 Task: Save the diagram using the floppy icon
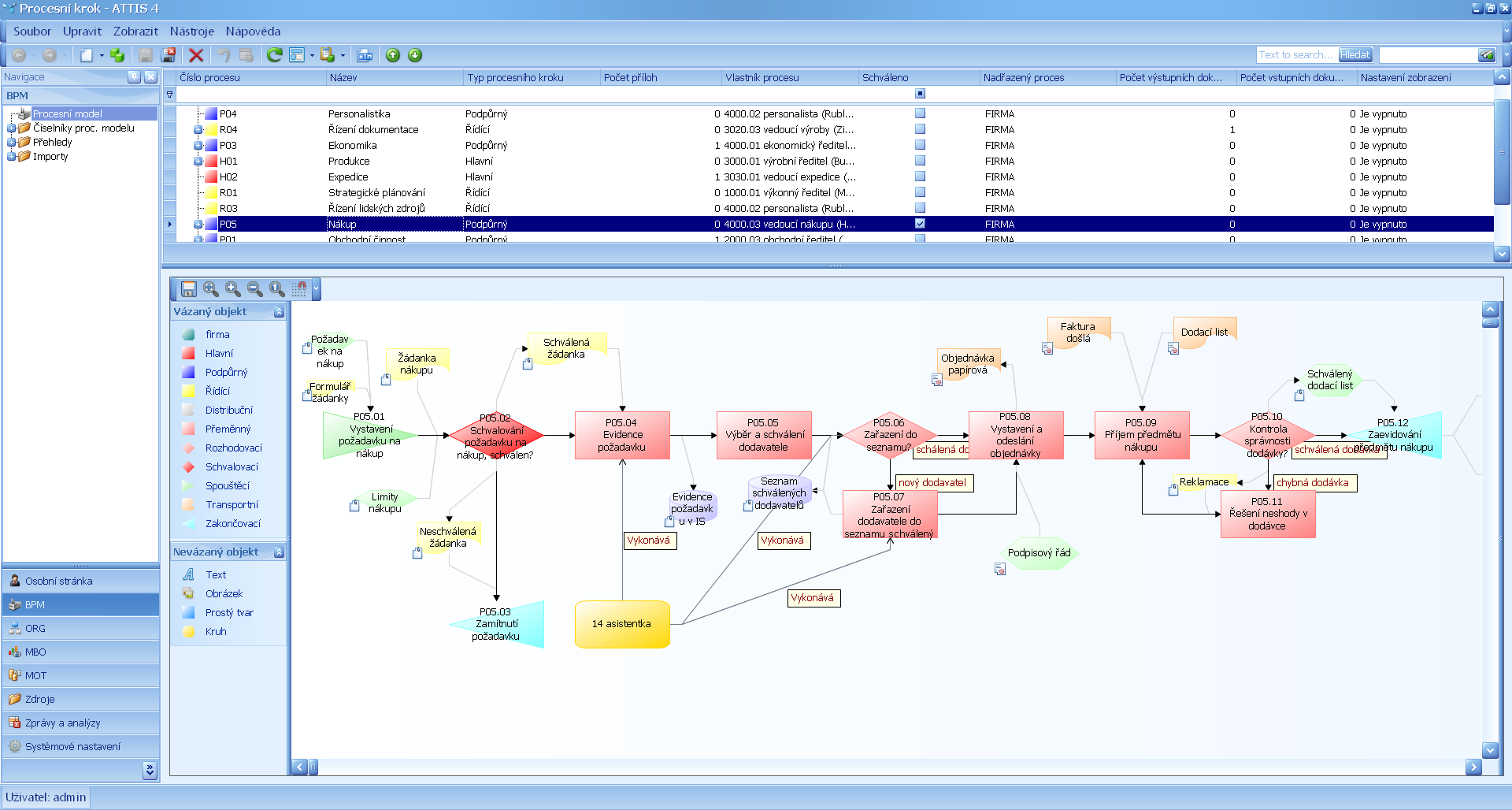click(189, 289)
